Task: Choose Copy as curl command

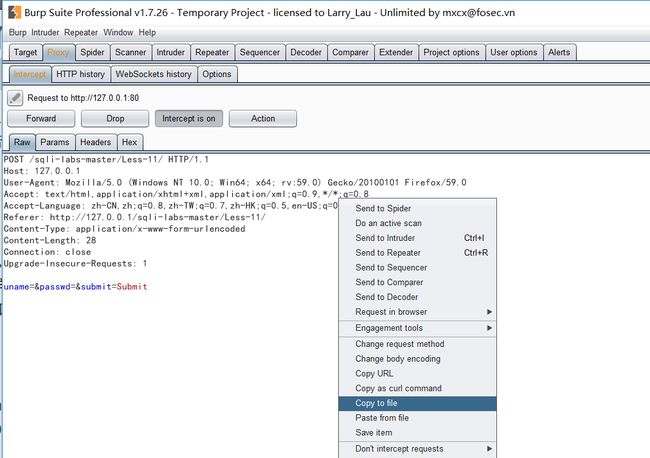Action: click(x=417, y=388)
